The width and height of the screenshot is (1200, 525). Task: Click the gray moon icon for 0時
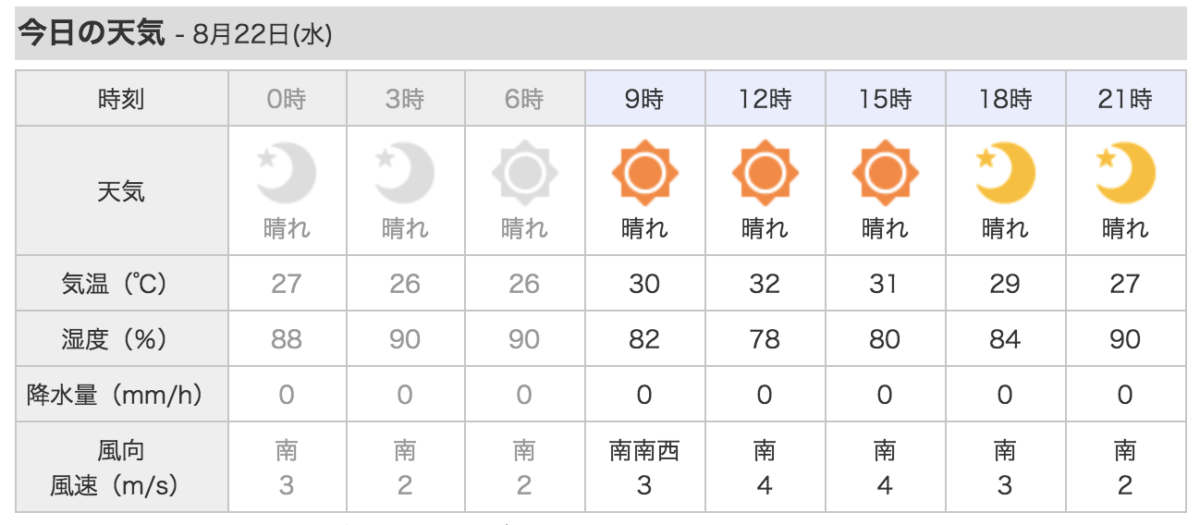(286, 174)
